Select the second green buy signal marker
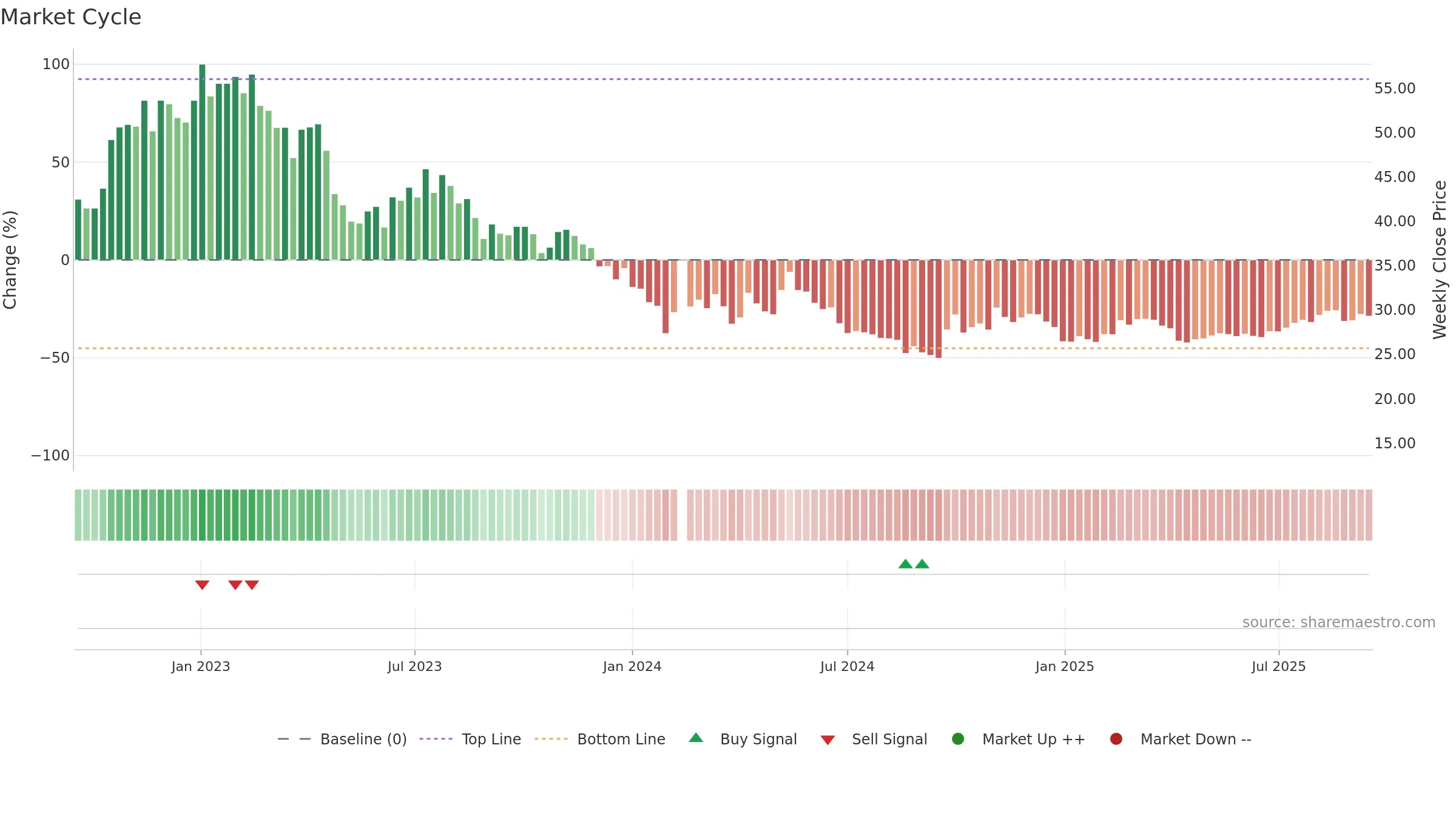The width and height of the screenshot is (1456, 819). coord(922,564)
